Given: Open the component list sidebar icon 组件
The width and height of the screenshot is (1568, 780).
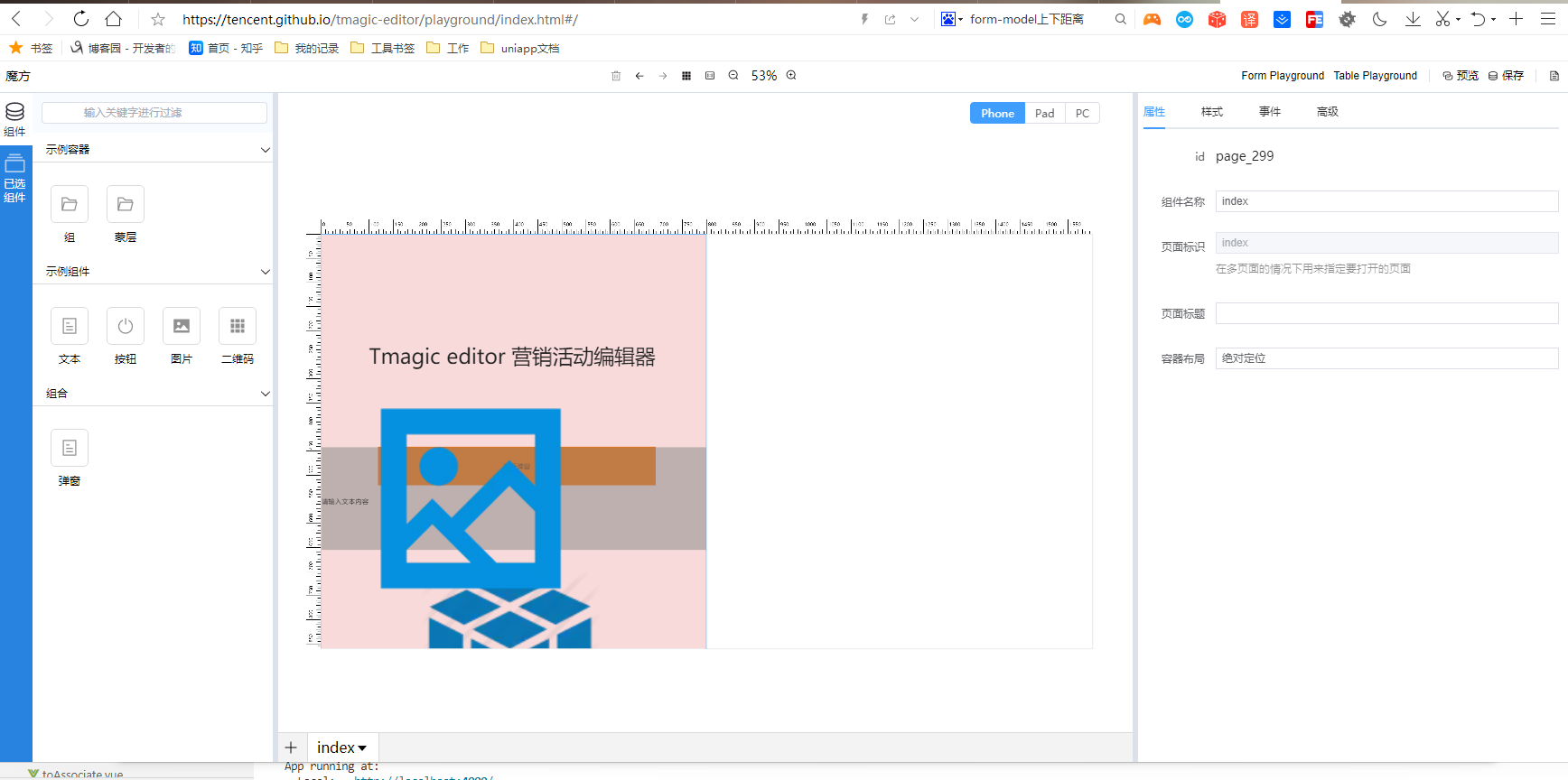Looking at the screenshot, I should (15, 119).
